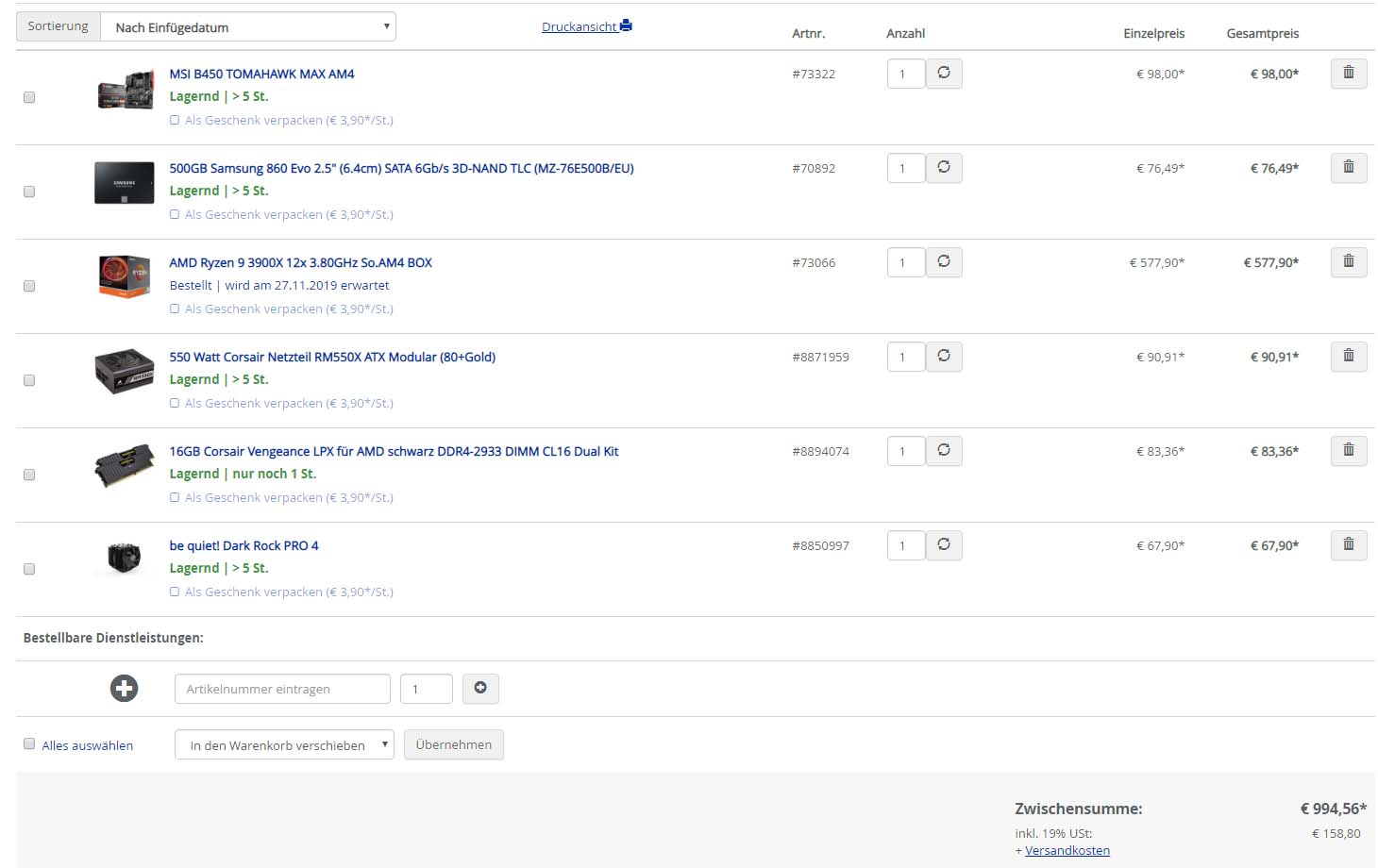
Task: Click the Corsair RM550X power supply thumbnail
Action: 125,371
